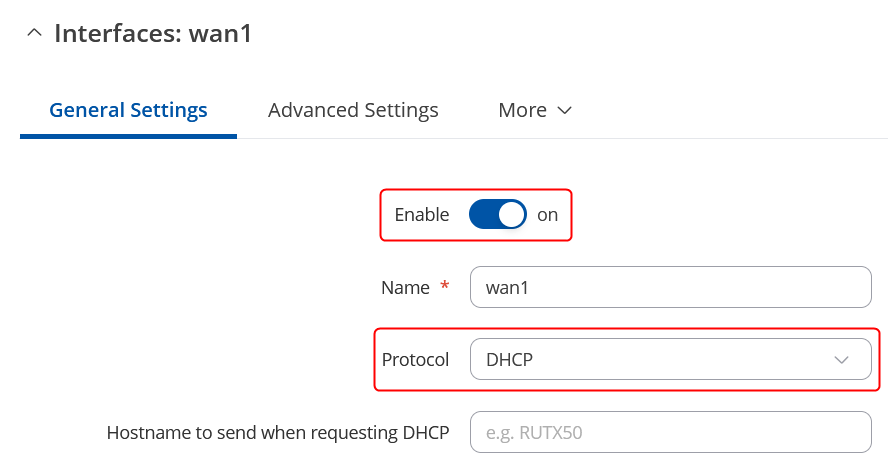
Task: Click the Interfaces: wan1 section heading
Action: [153, 33]
